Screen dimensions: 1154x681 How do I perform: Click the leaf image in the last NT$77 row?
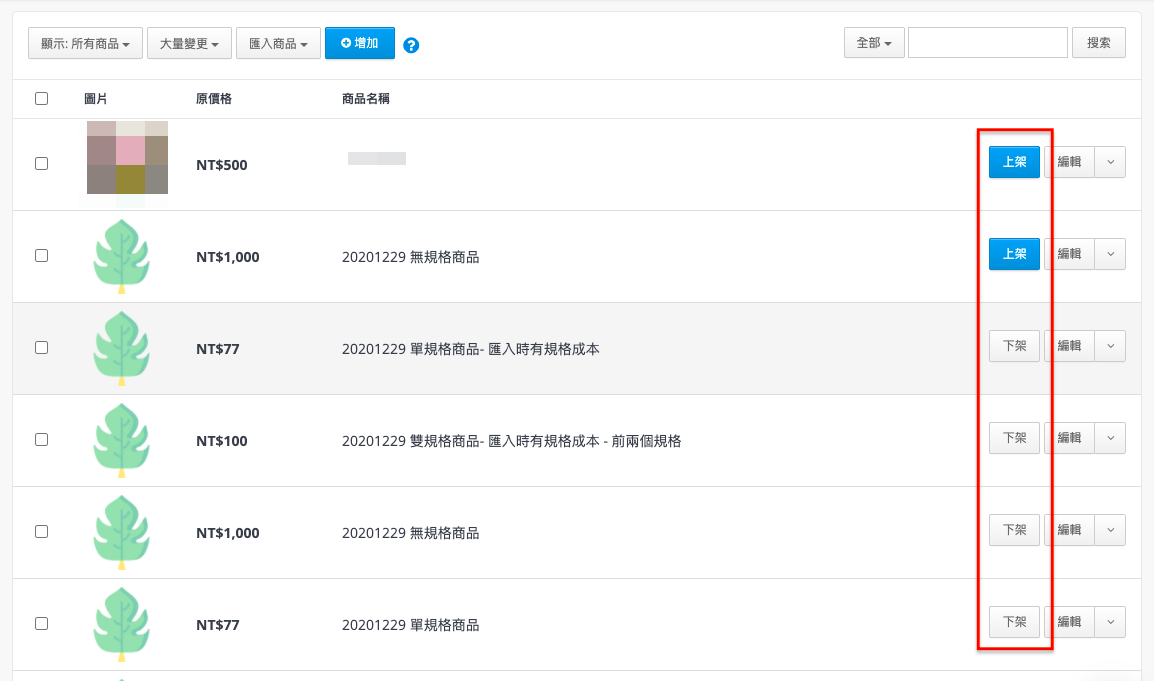coord(121,624)
